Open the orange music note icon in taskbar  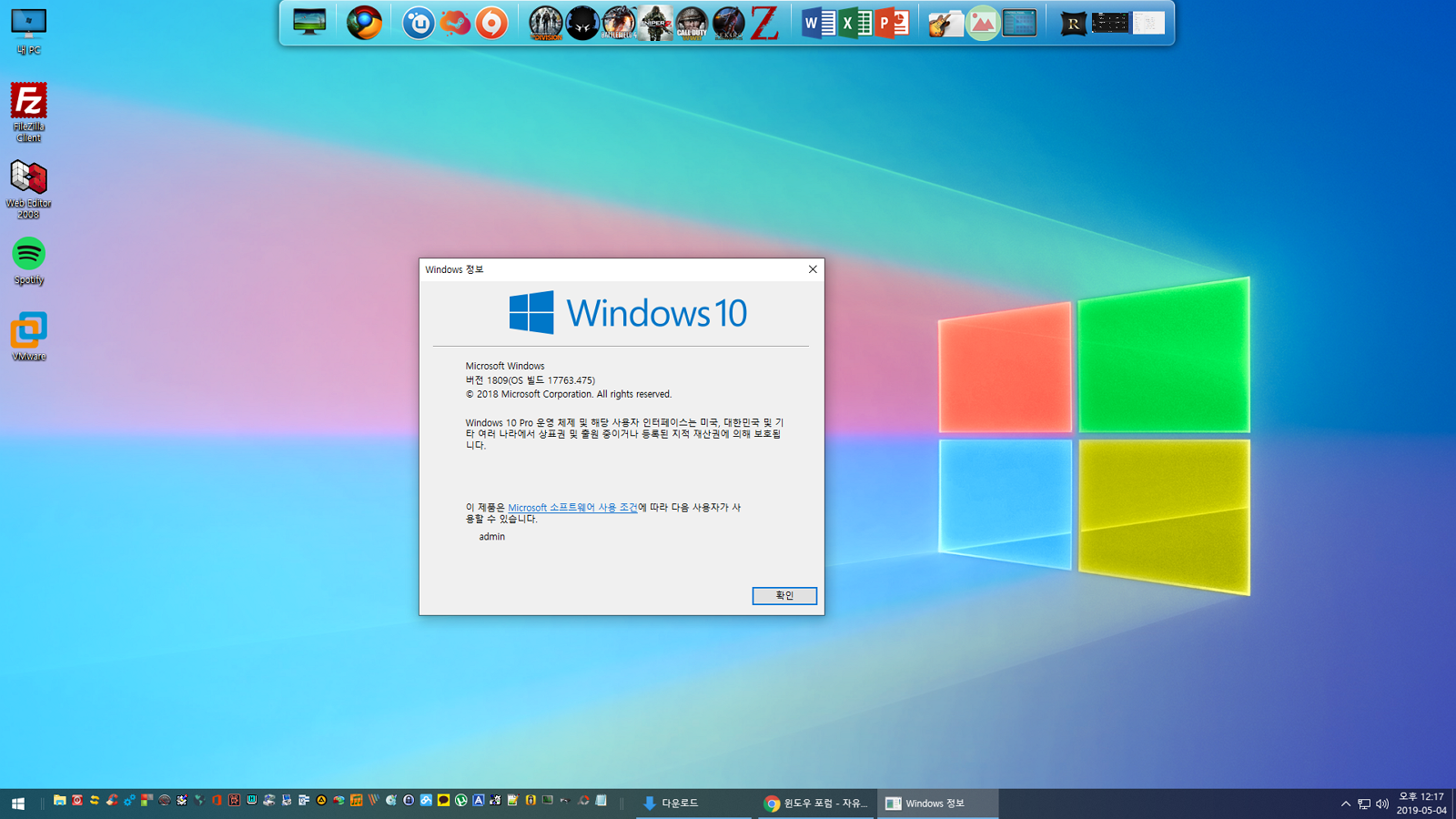[x=356, y=801]
